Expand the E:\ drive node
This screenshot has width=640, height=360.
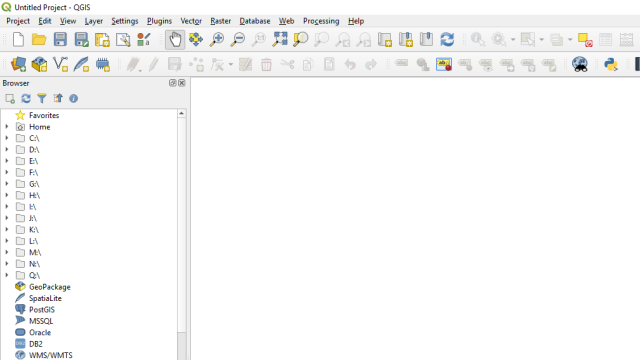tap(7, 161)
